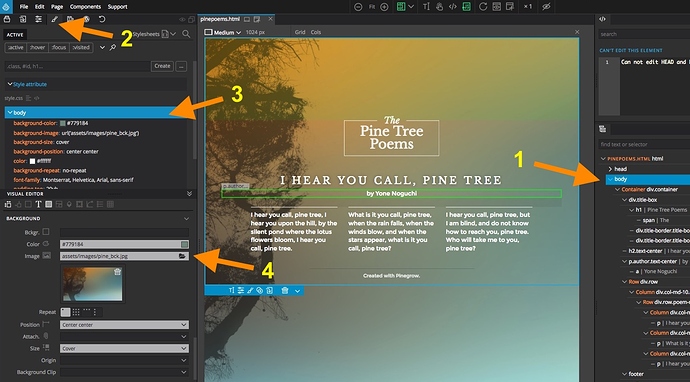Open the Support menu

coord(117,7)
